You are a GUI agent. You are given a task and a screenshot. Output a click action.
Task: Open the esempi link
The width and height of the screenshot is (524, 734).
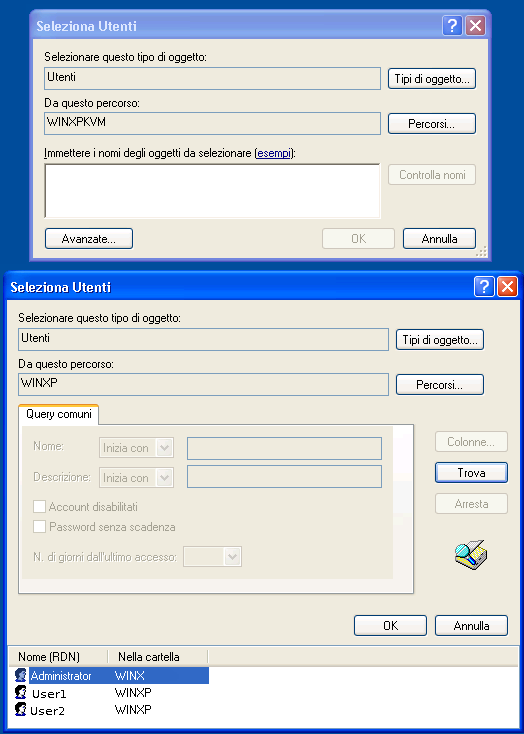[274, 153]
